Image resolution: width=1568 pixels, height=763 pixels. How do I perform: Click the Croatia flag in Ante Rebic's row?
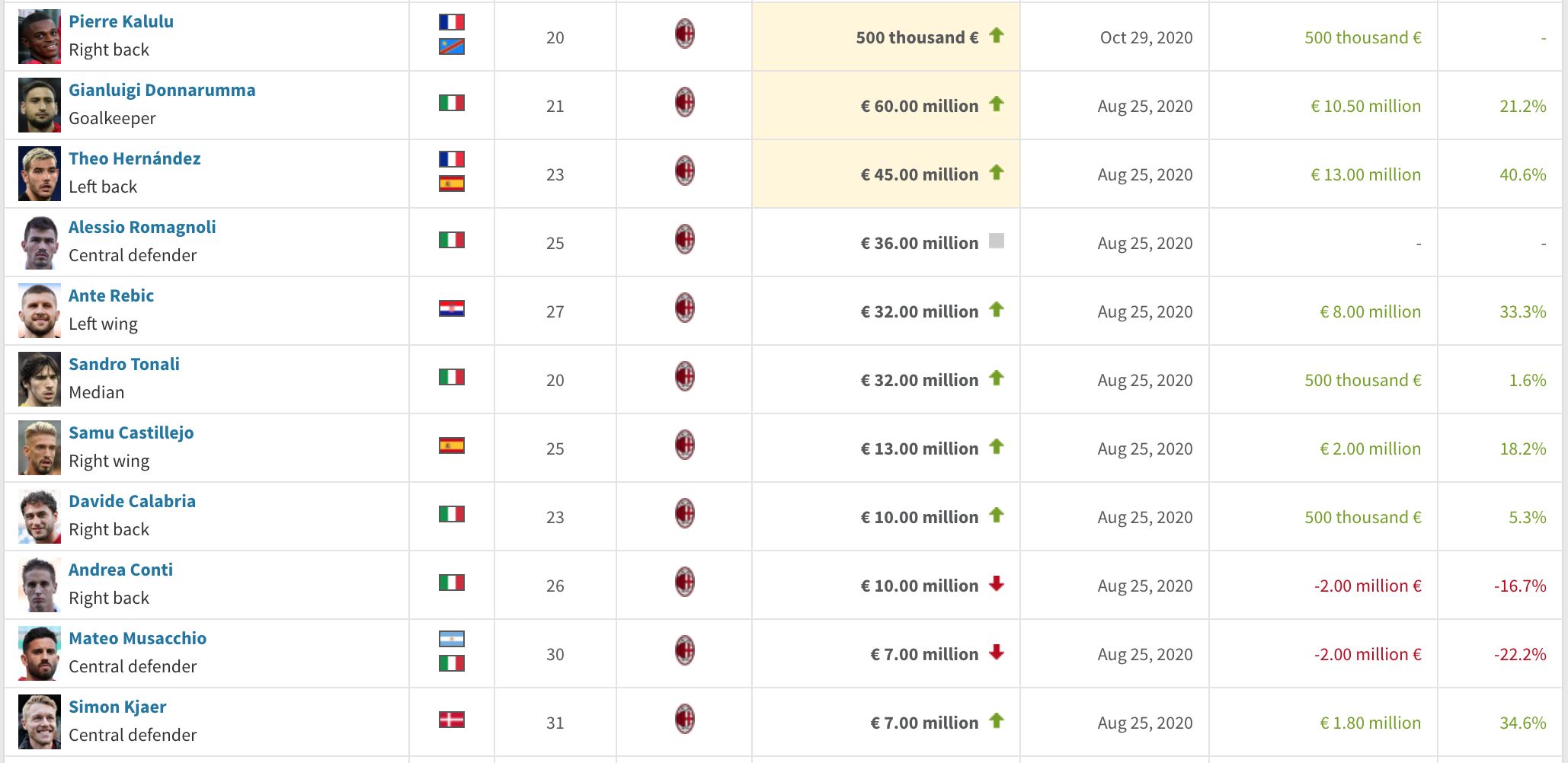452,308
